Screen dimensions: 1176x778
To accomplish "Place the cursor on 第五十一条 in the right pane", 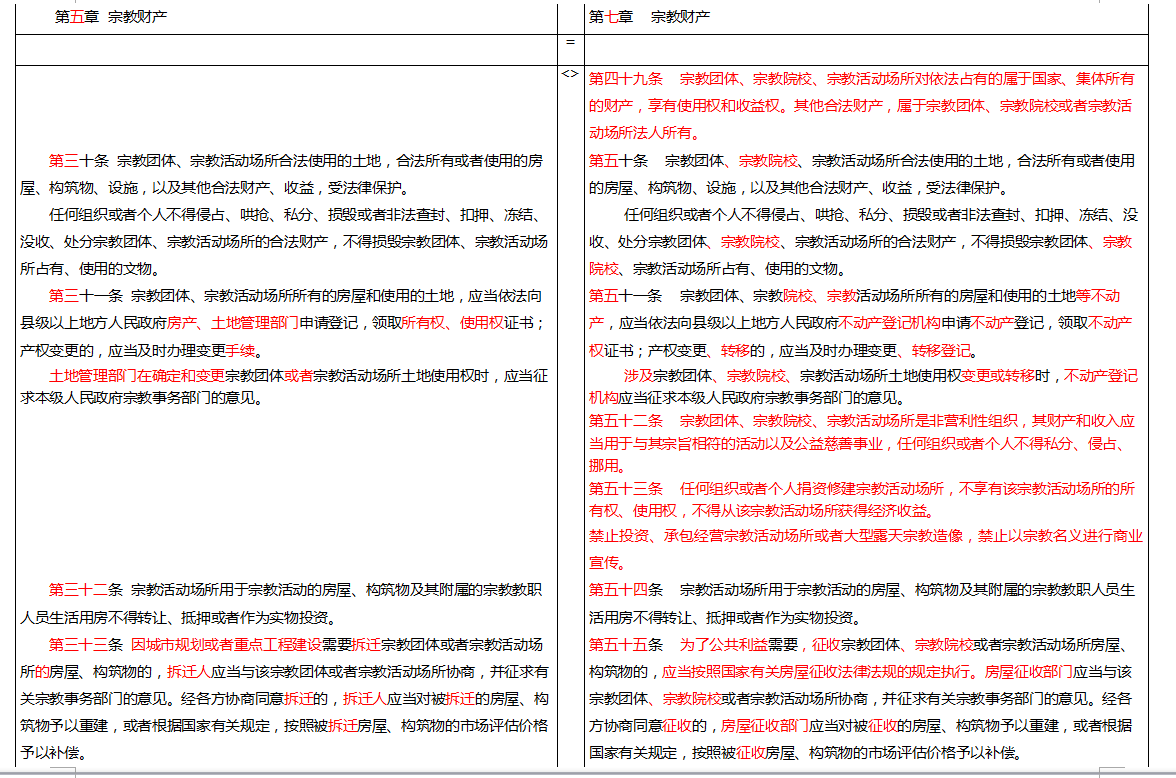I will [x=625, y=296].
